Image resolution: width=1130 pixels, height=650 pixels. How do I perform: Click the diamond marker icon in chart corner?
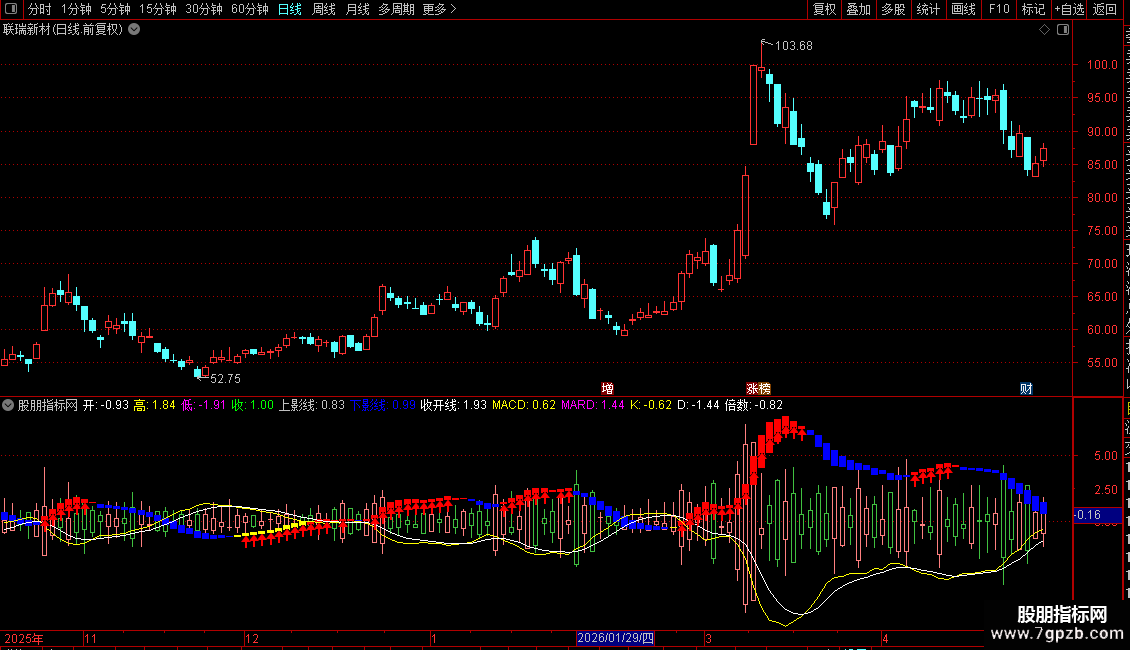pyautogui.click(x=1044, y=30)
